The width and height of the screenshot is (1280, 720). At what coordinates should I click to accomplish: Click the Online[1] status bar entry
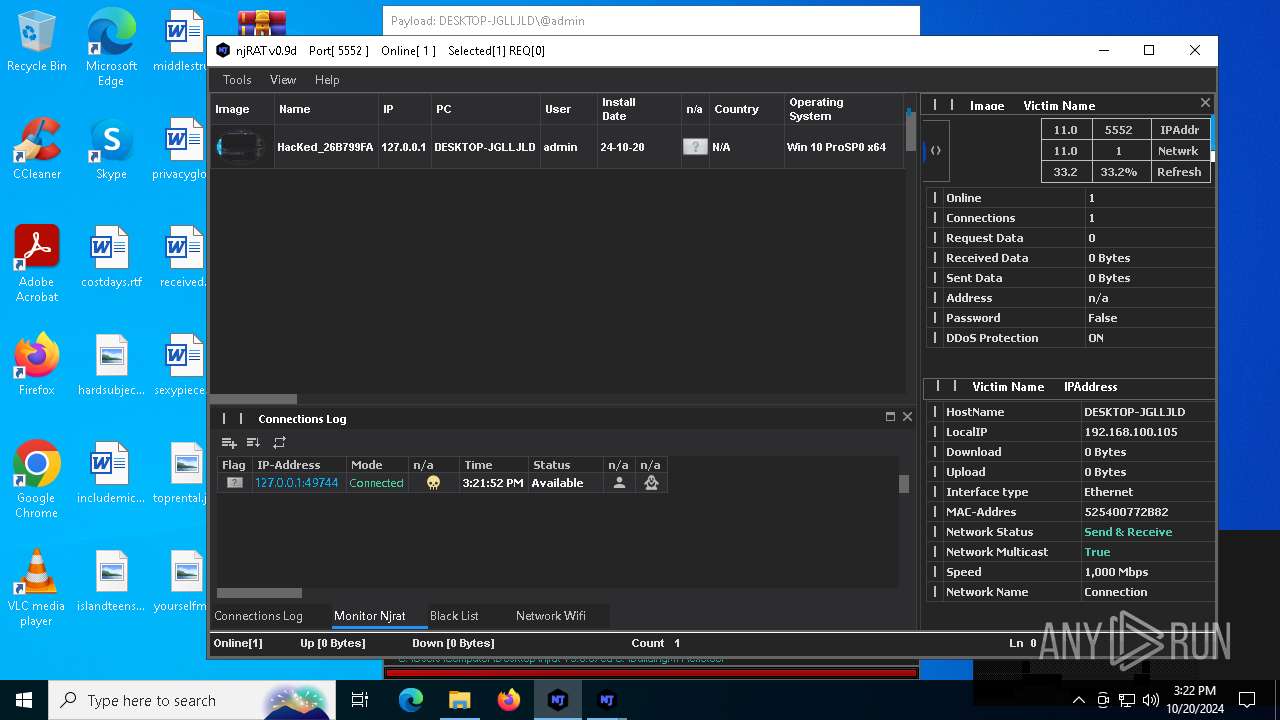[x=238, y=643]
